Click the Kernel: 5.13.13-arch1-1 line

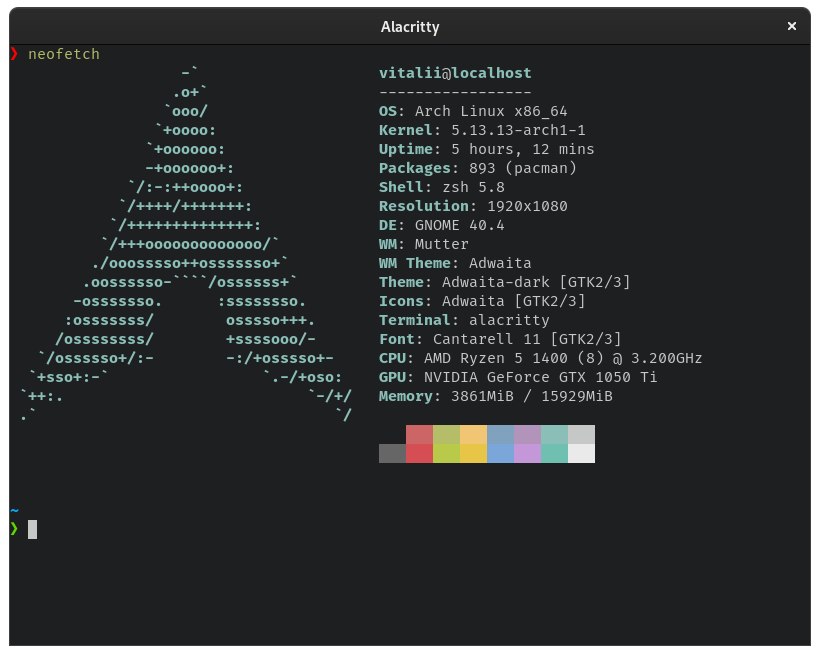(x=482, y=130)
